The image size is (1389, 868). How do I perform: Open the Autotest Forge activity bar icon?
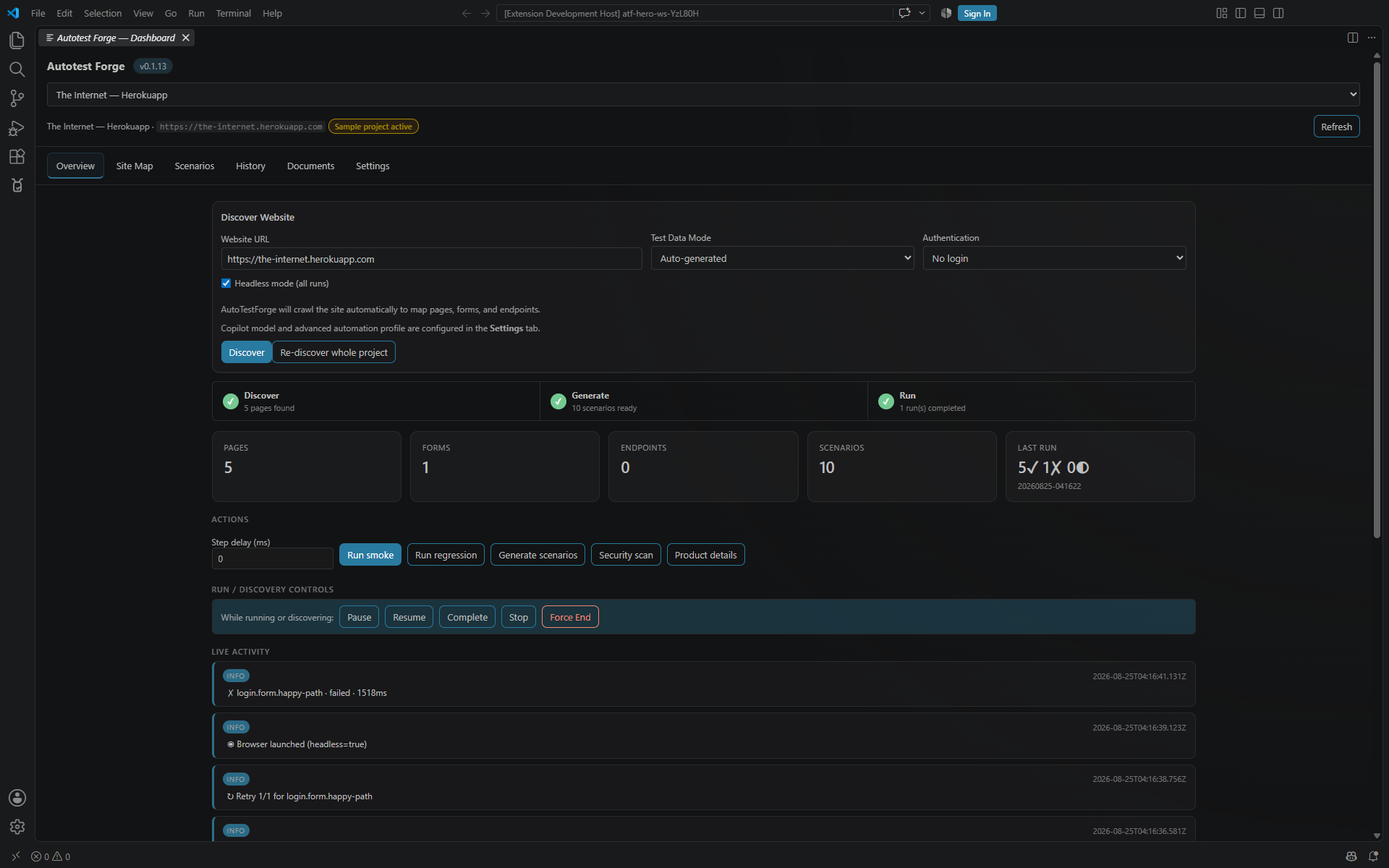coord(17,186)
